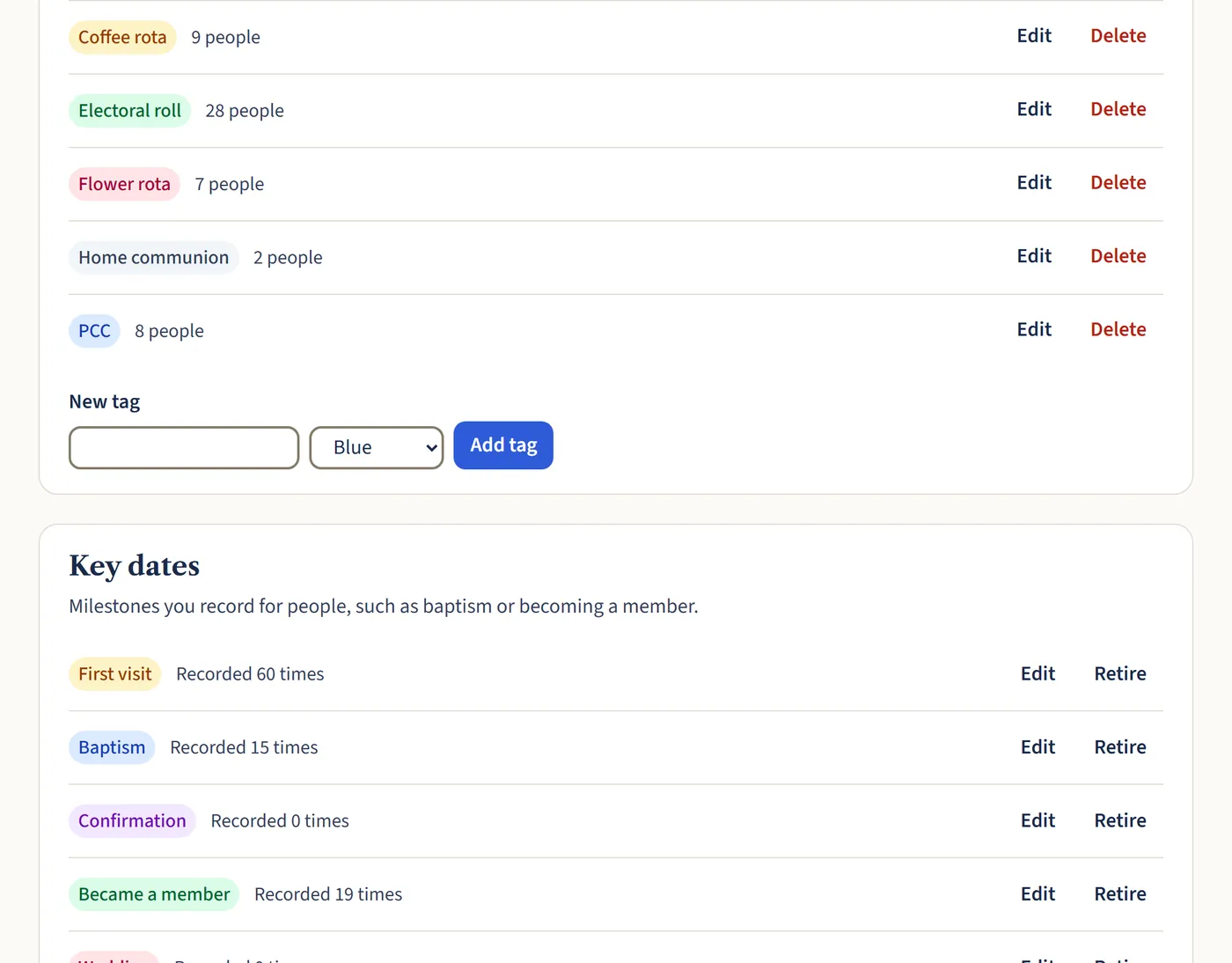Retire the First visit key date

click(x=1120, y=674)
